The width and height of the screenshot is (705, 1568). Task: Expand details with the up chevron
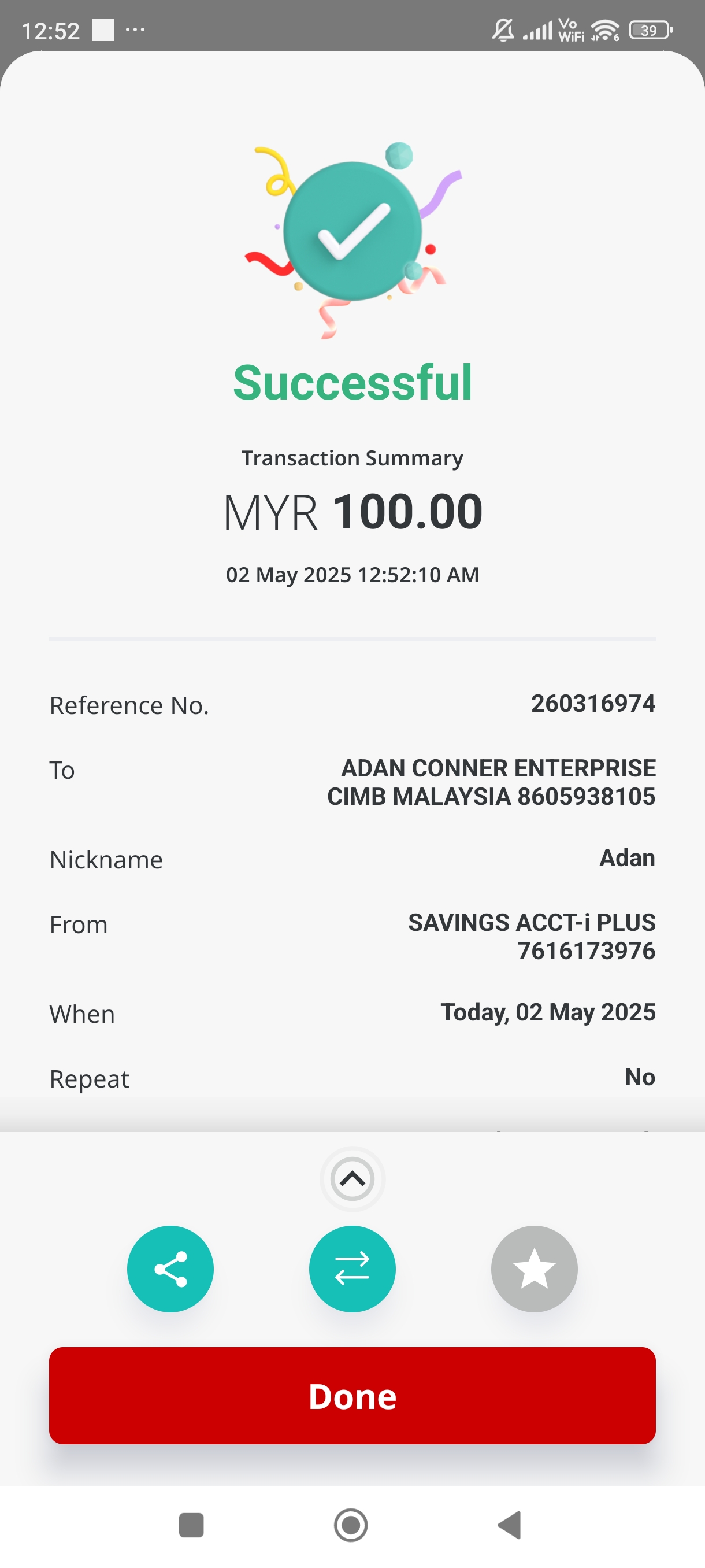(x=352, y=1179)
